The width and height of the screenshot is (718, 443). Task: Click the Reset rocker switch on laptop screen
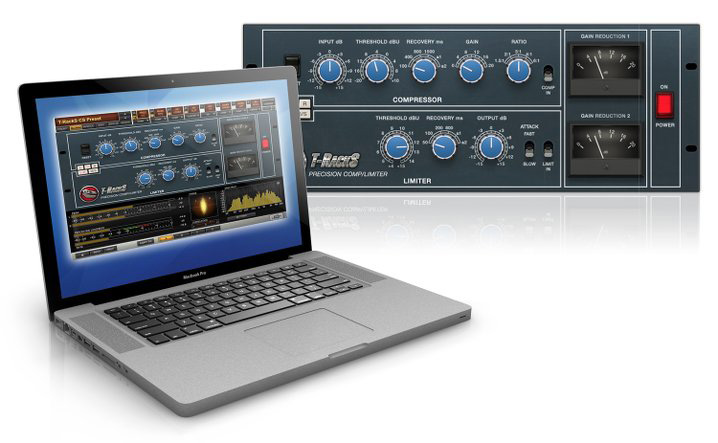click(85, 150)
